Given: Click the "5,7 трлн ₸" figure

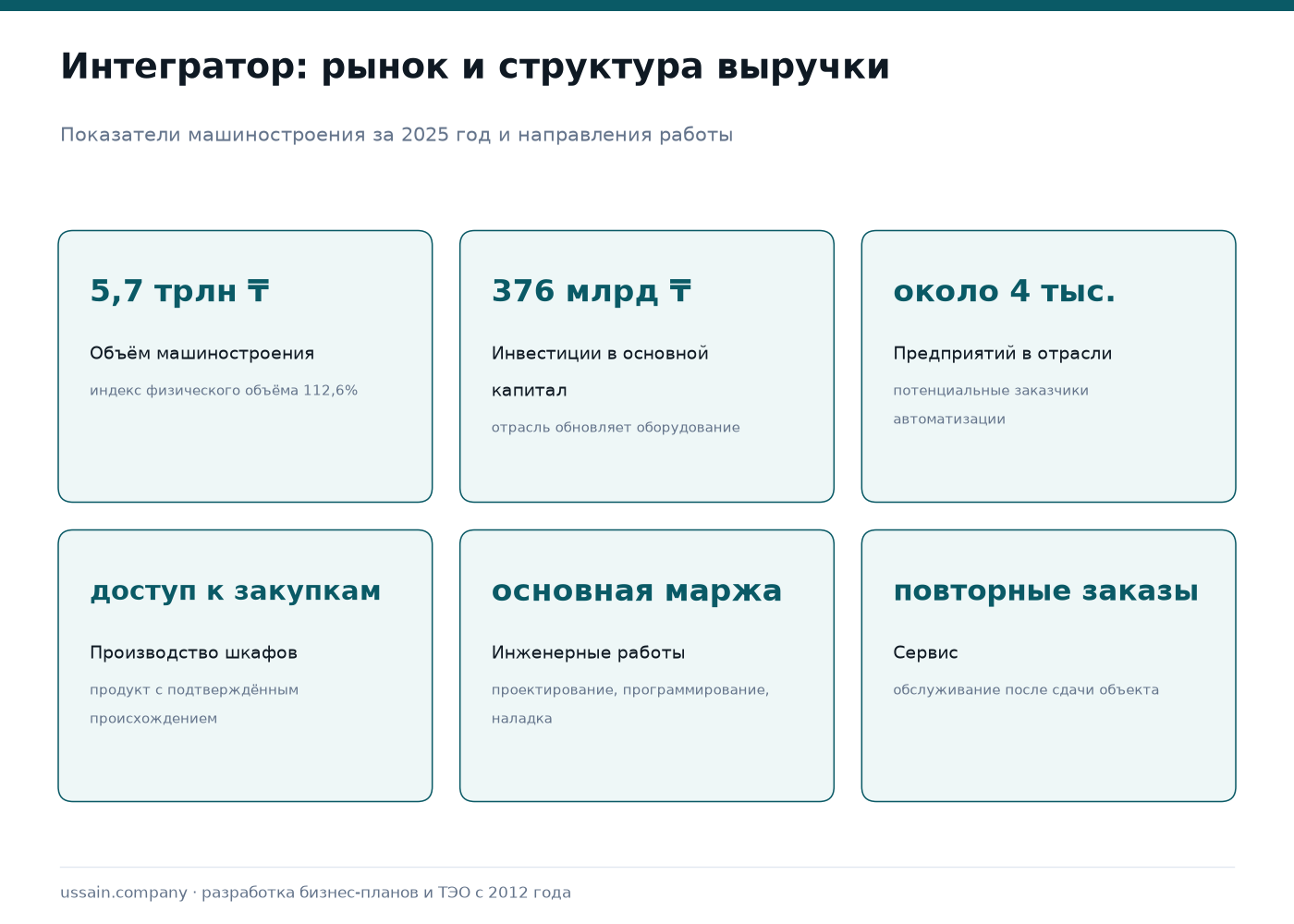Looking at the screenshot, I should coord(179,291).
